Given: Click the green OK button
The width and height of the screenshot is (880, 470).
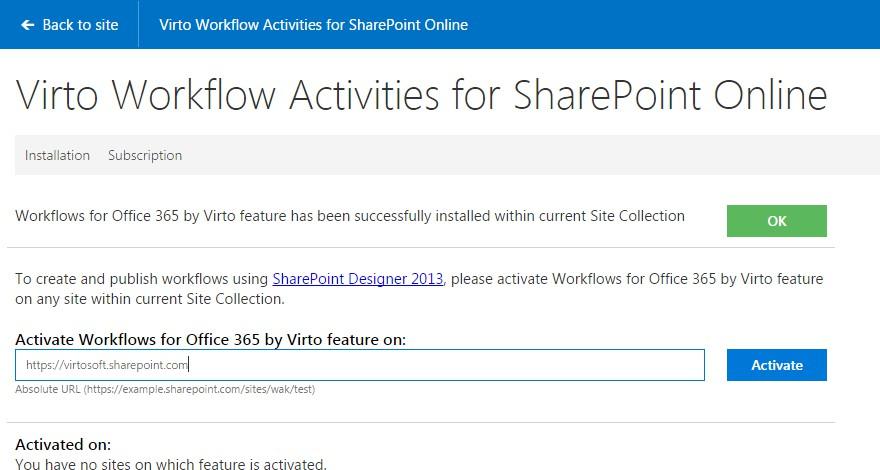Looking at the screenshot, I should 776,221.
